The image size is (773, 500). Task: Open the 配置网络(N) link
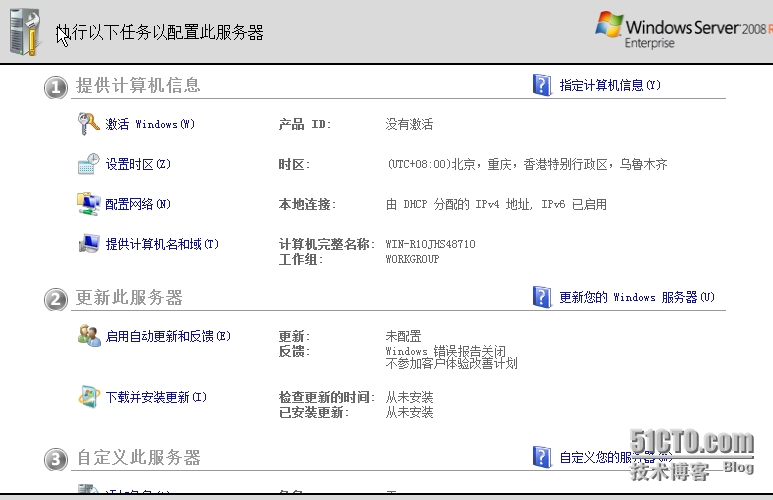(x=138, y=204)
